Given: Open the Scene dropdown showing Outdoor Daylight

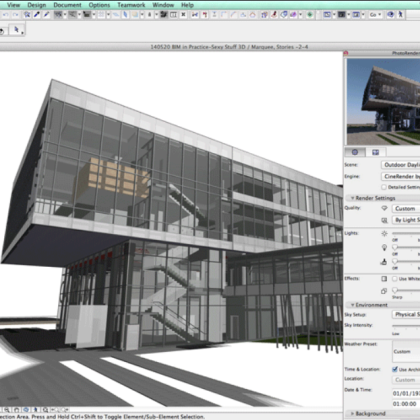Looking at the screenshot, I should (x=401, y=165).
